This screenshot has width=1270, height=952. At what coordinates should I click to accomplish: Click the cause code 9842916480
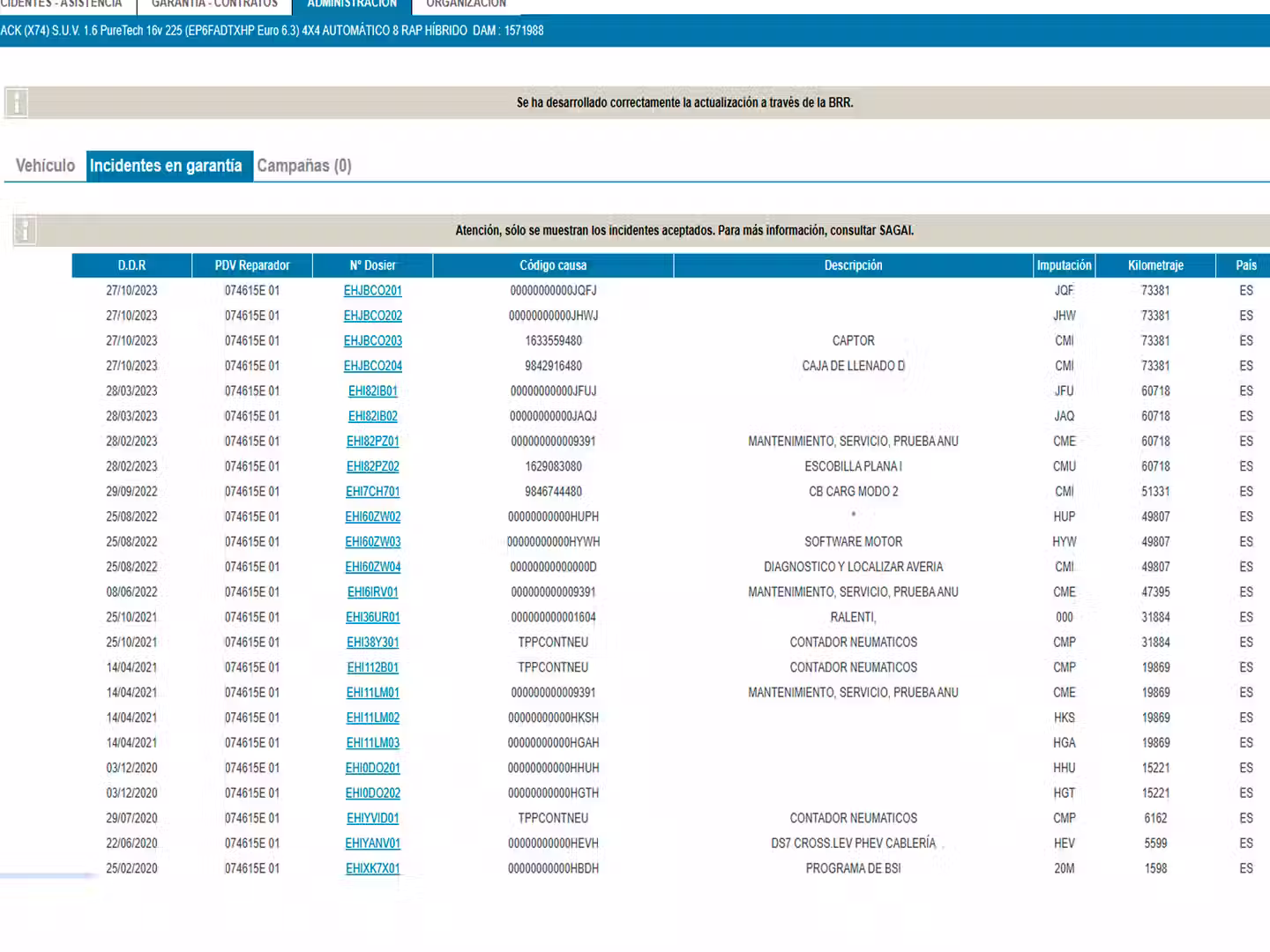tap(553, 366)
